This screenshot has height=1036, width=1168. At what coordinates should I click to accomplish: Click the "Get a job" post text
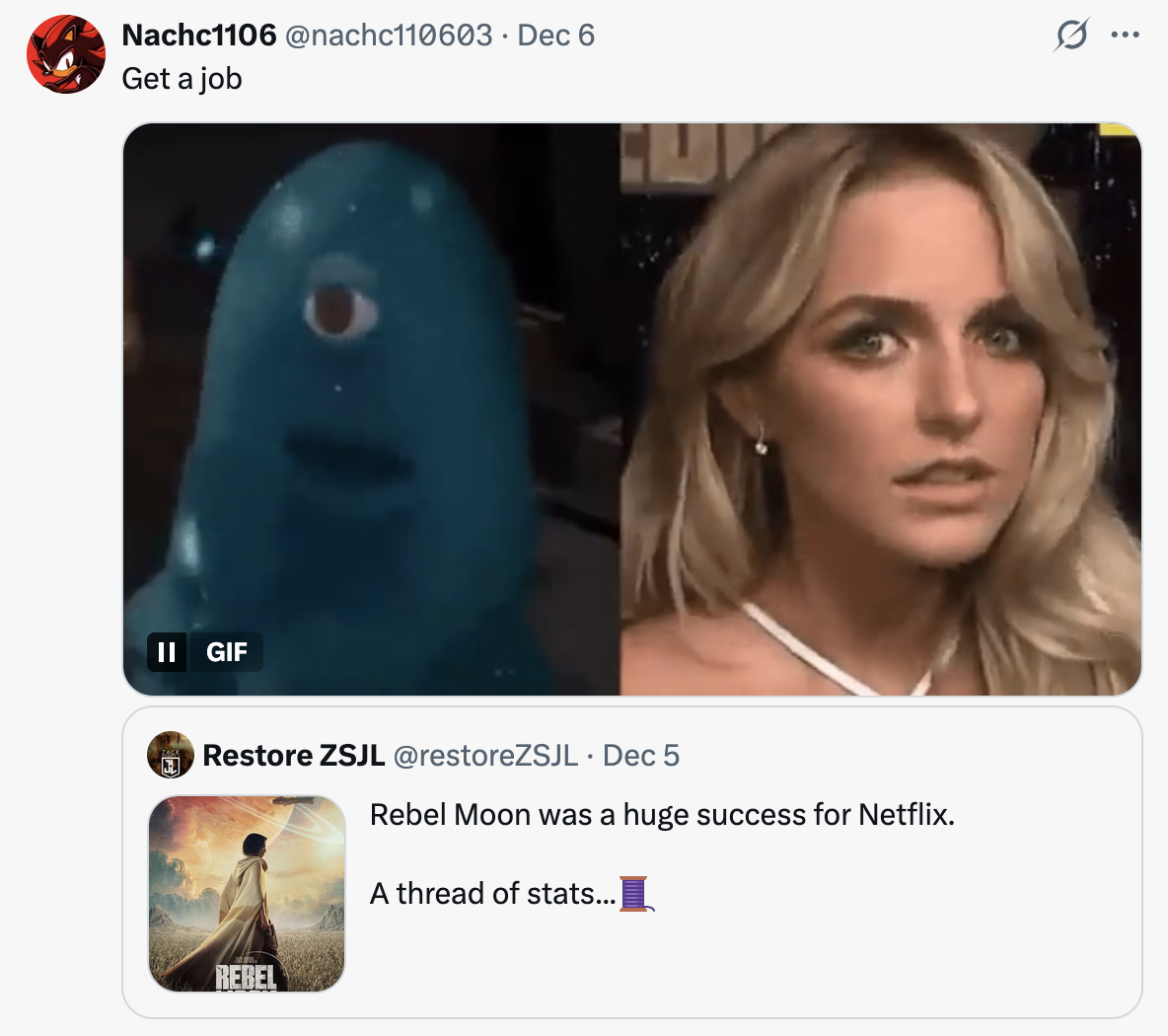(x=182, y=79)
